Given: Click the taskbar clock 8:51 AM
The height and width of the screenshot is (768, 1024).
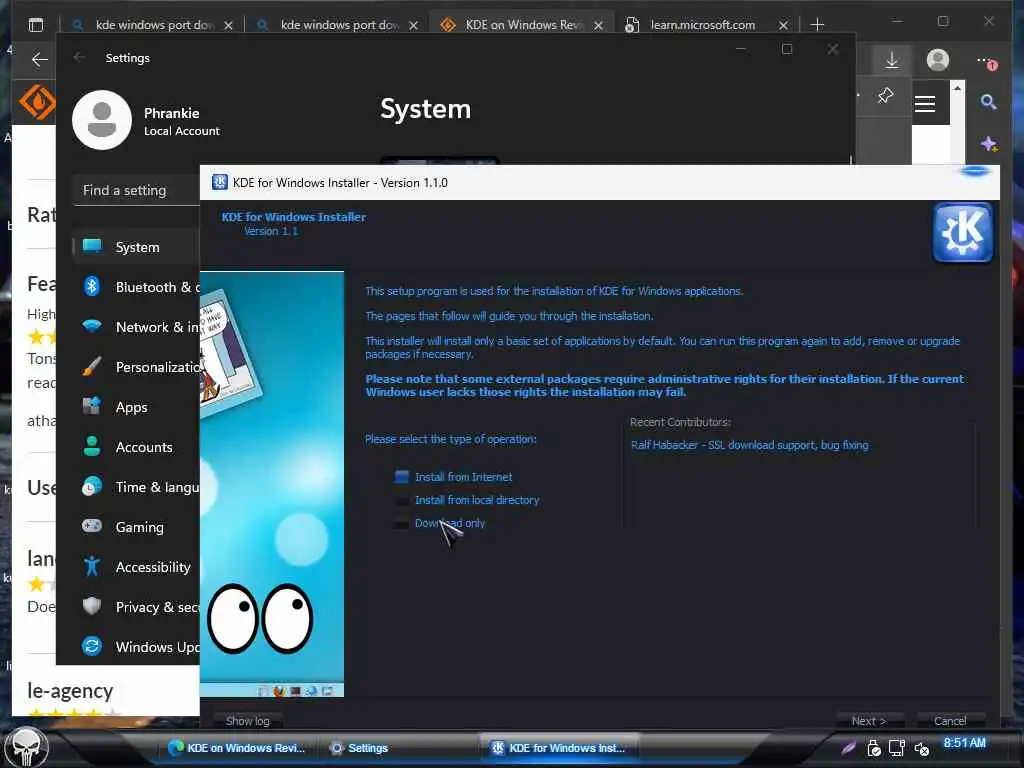Looking at the screenshot, I should (965, 743).
